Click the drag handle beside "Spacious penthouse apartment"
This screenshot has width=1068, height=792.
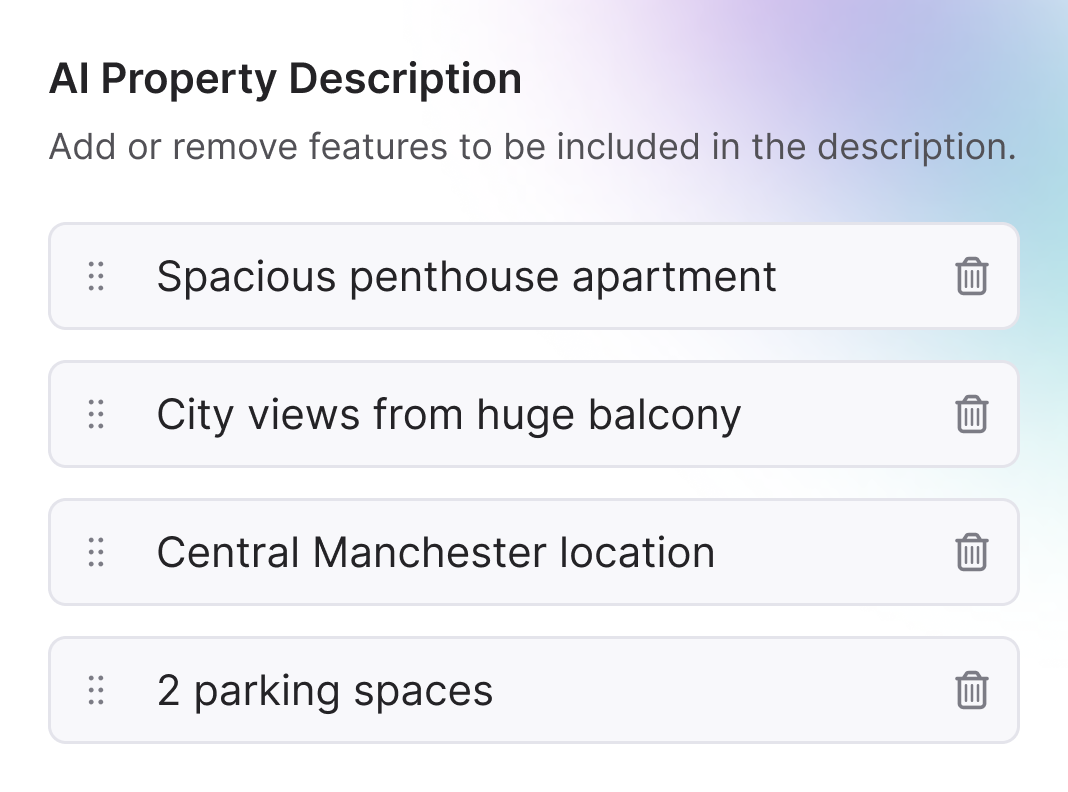(x=96, y=275)
